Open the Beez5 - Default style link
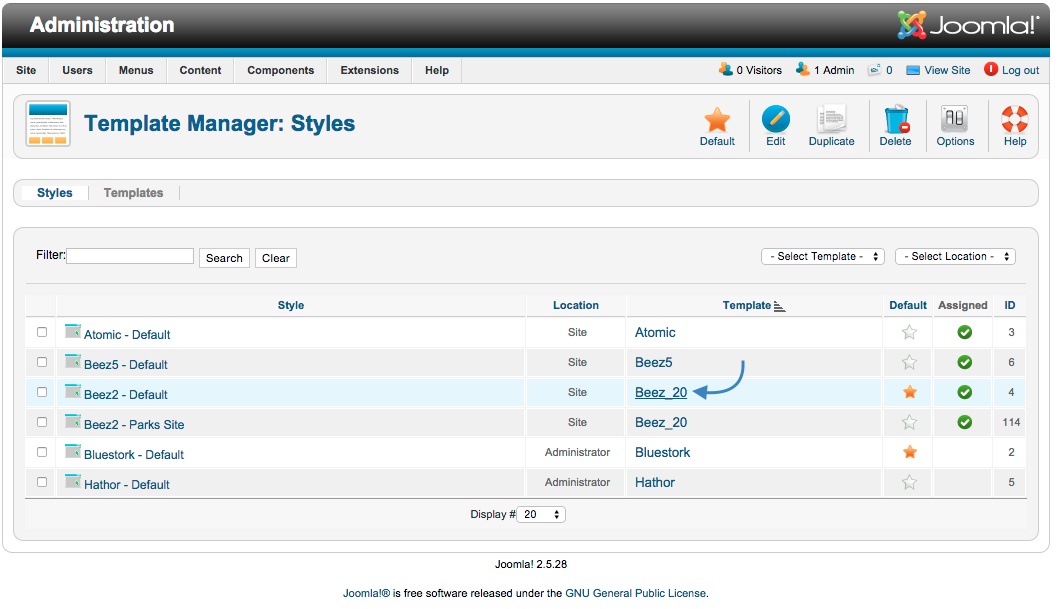 coord(126,365)
